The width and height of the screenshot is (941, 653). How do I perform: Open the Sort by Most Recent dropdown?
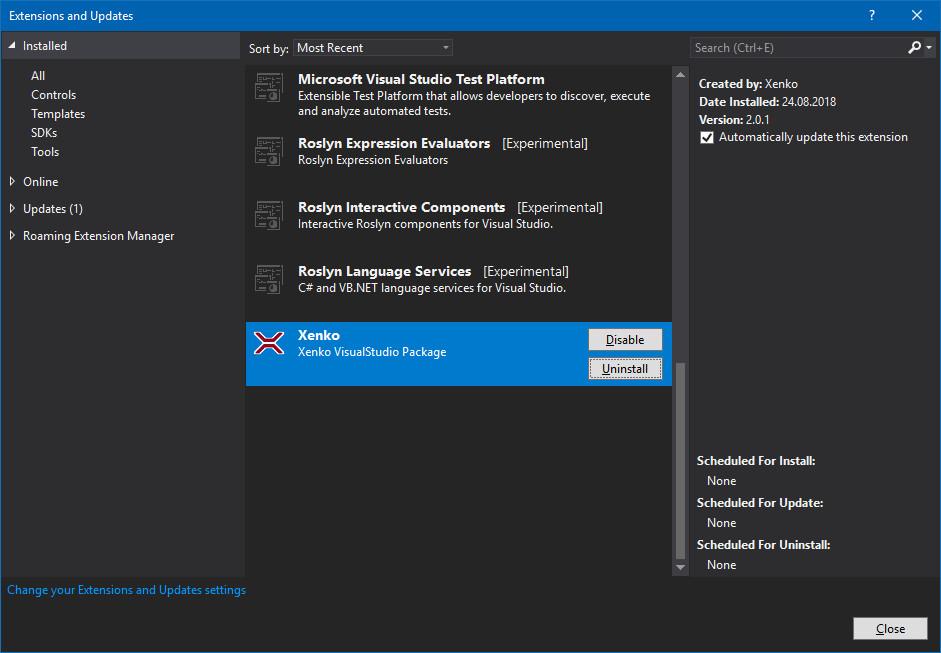[x=373, y=47]
